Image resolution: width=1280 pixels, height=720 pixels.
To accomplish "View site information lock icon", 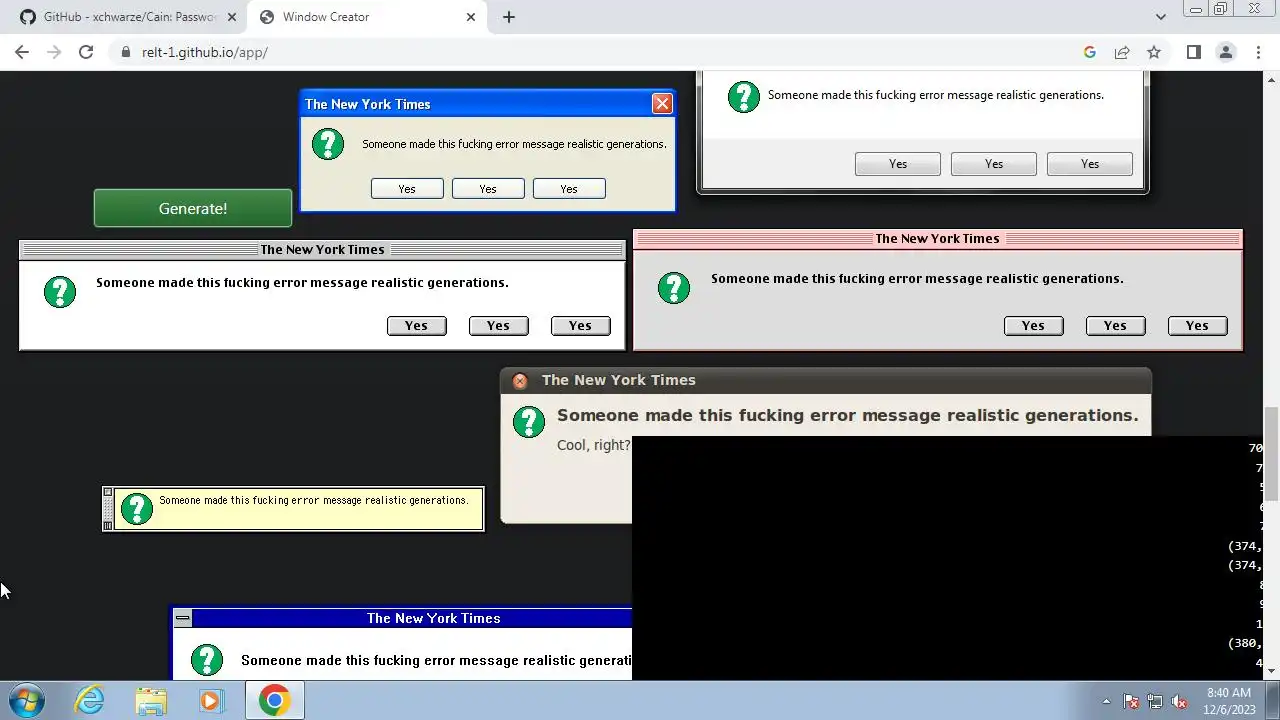I will click(125, 52).
